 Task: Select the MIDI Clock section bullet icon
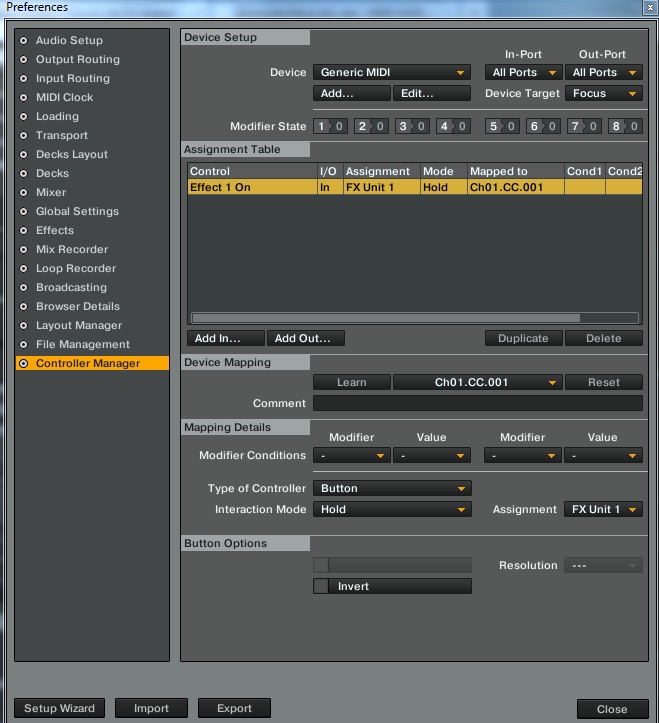point(24,97)
